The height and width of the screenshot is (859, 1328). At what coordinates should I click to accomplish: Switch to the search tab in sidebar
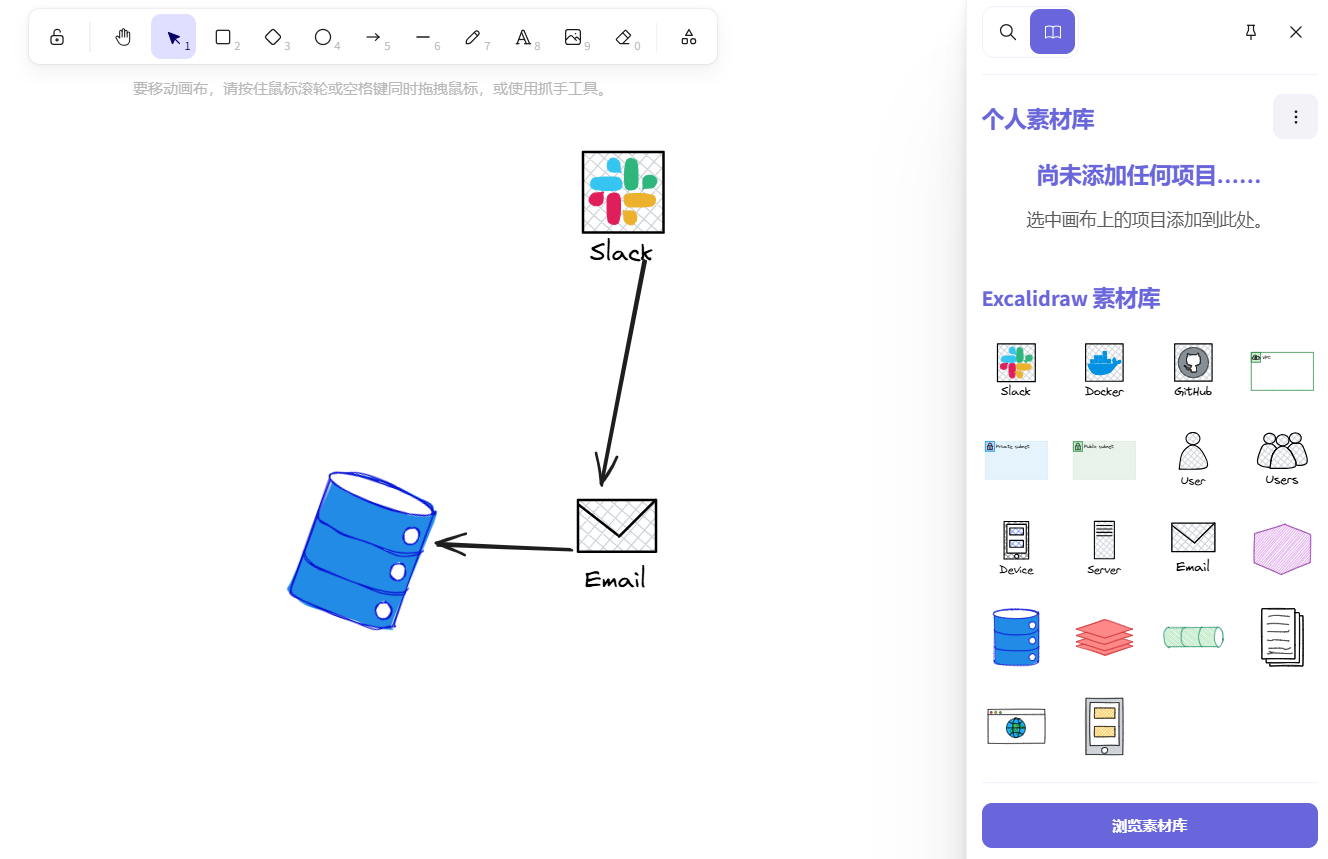(1008, 32)
